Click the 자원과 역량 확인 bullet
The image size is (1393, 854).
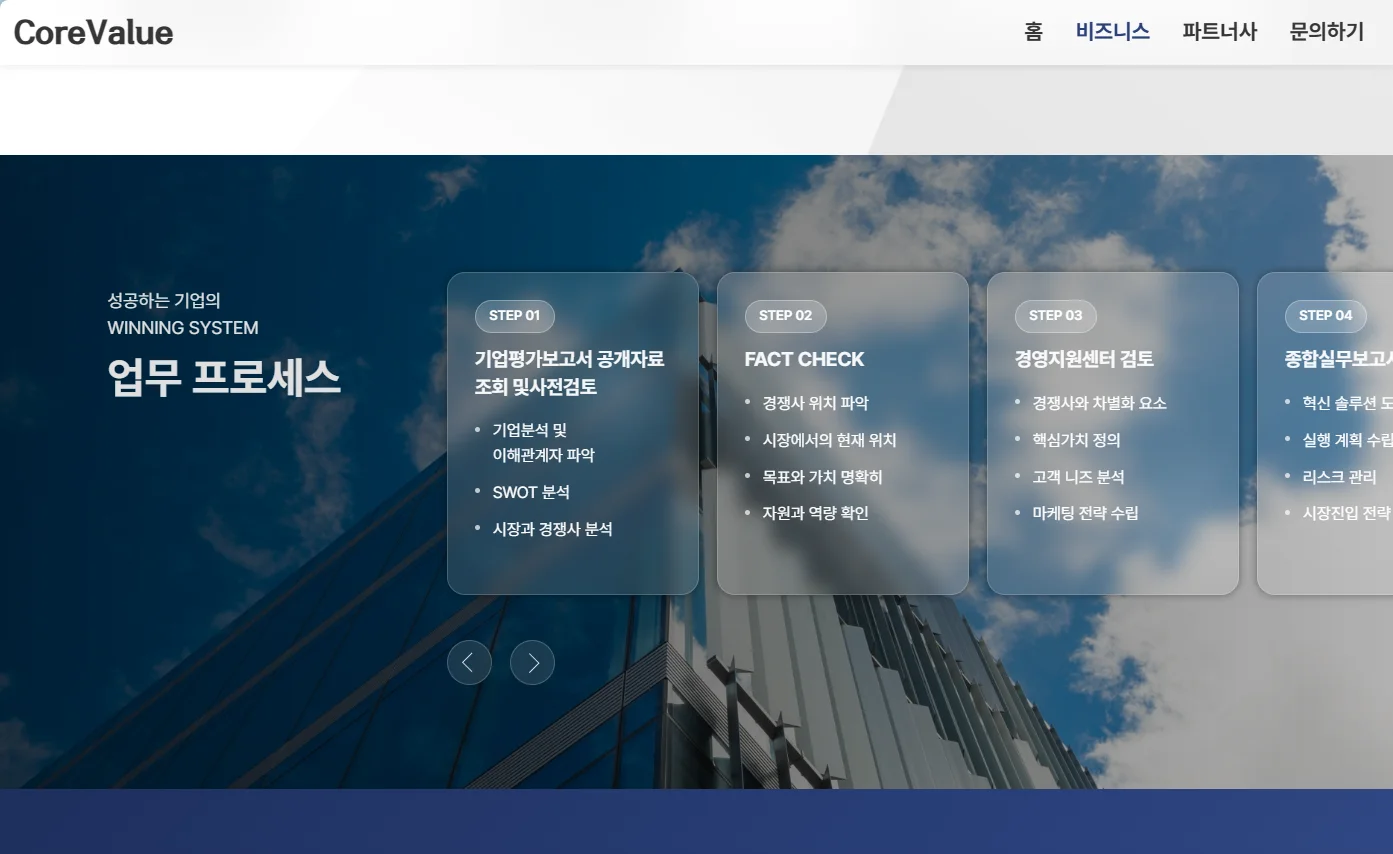tap(815, 513)
